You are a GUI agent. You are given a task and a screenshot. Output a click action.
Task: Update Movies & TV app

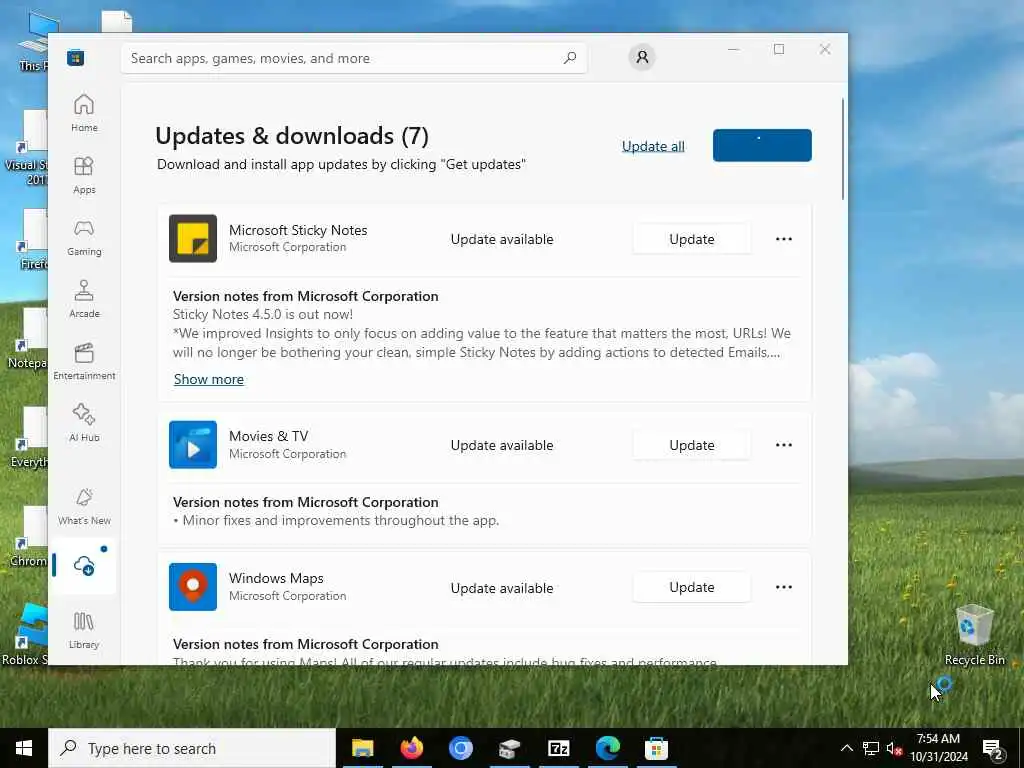point(692,445)
